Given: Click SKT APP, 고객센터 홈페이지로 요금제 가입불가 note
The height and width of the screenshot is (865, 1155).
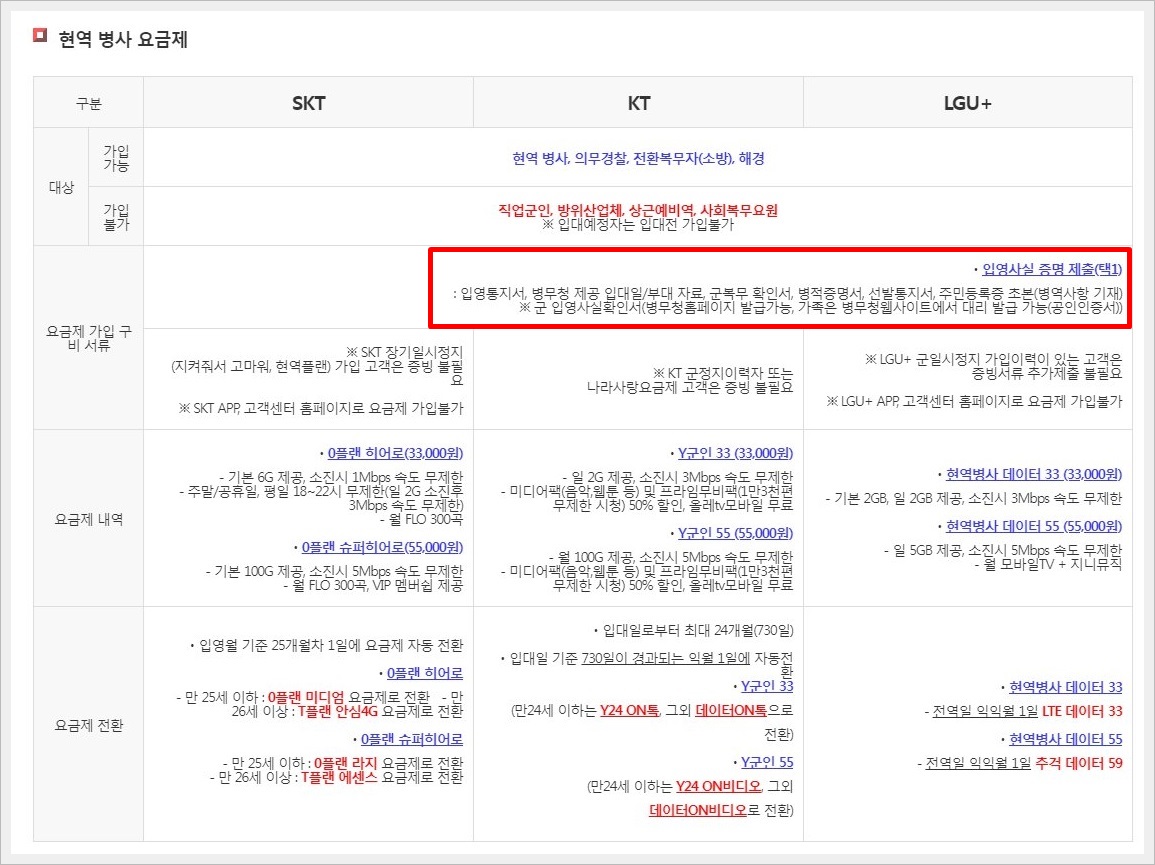Looking at the screenshot, I should pyautogui.click(x=320, y=408).
